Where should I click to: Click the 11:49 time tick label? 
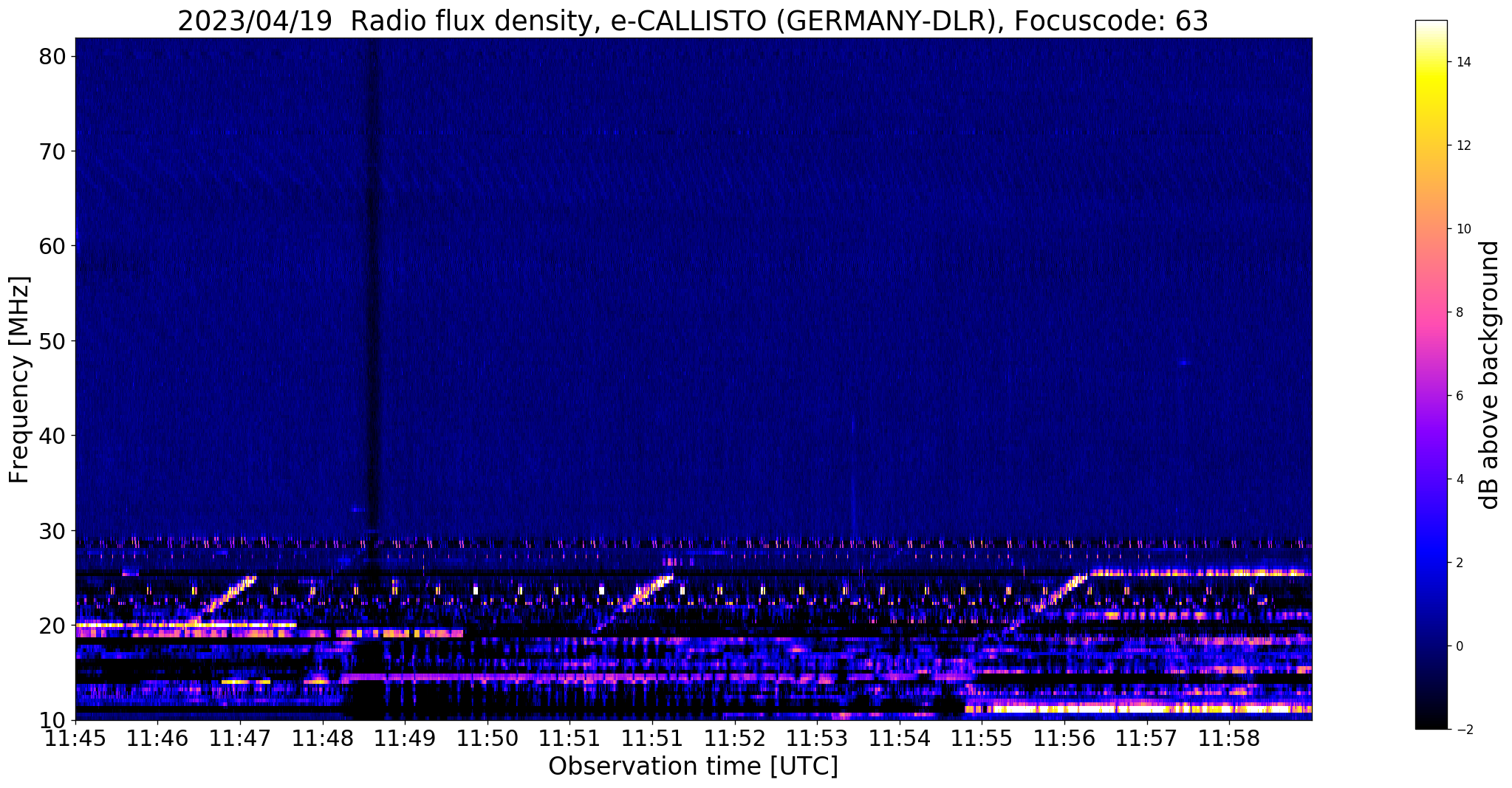(x=406, y=739)
